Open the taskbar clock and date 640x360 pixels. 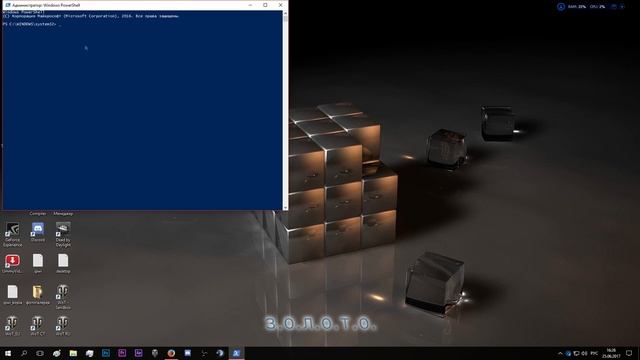coord(611,353)
